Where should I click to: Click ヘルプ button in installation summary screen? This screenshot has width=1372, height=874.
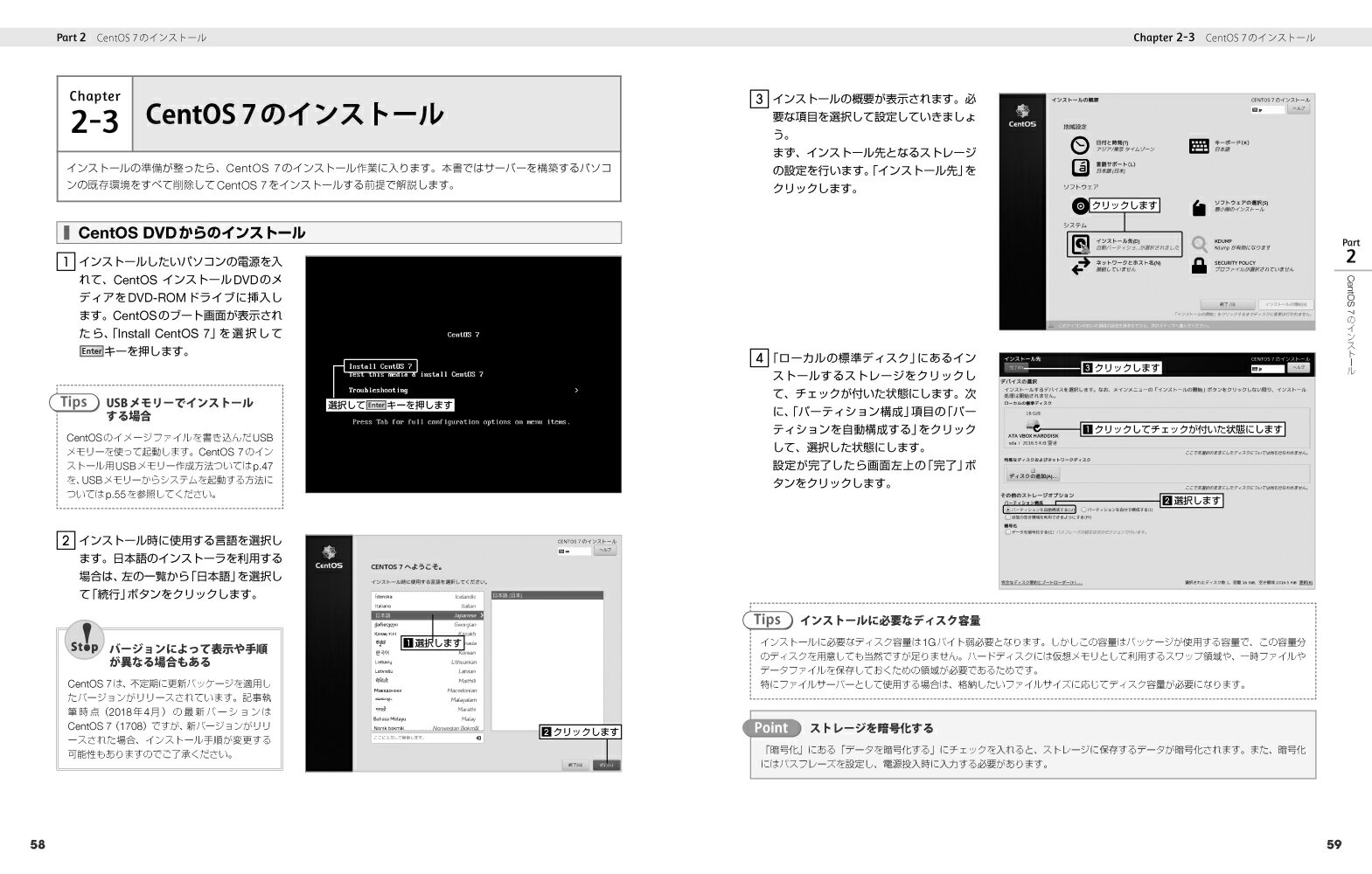[x=1299, y=108]
